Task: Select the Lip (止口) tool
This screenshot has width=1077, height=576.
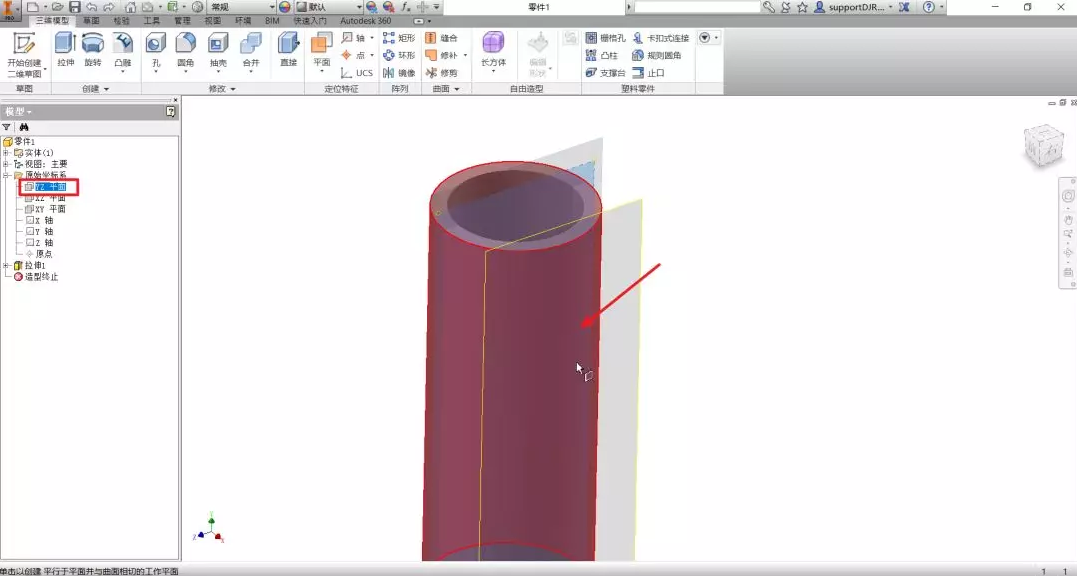Action: coord(648,73)
